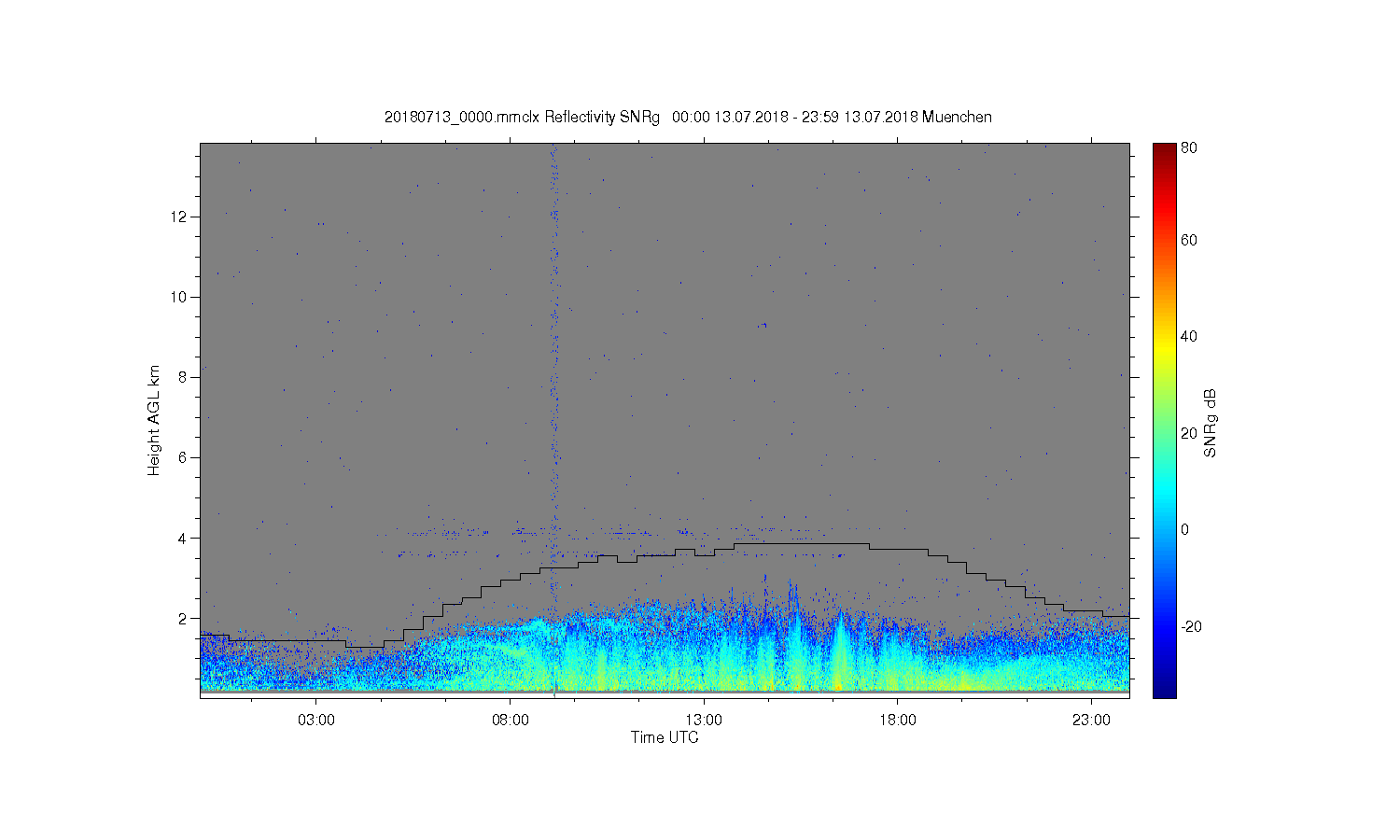Click the 60 value on the colorbar scale
The image size is (1400, 840).
pos(1189,241)
